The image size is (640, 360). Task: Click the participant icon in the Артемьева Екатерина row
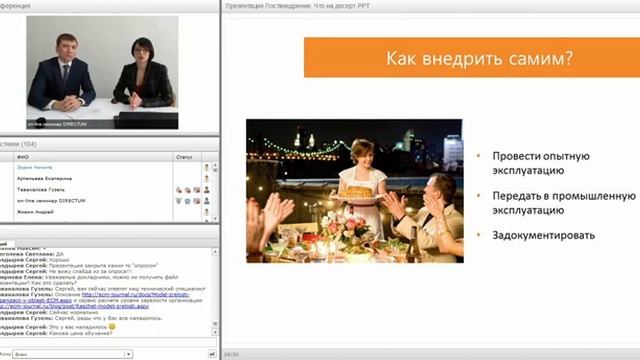tap(207, 178)
